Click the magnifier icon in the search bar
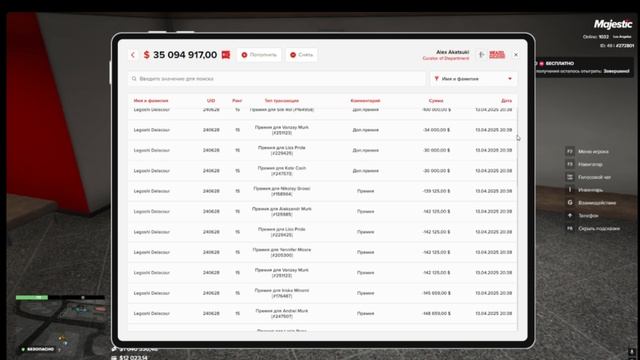Image resolution: width=640 pixels, height=360 pixels. click(x=134, y=79)
